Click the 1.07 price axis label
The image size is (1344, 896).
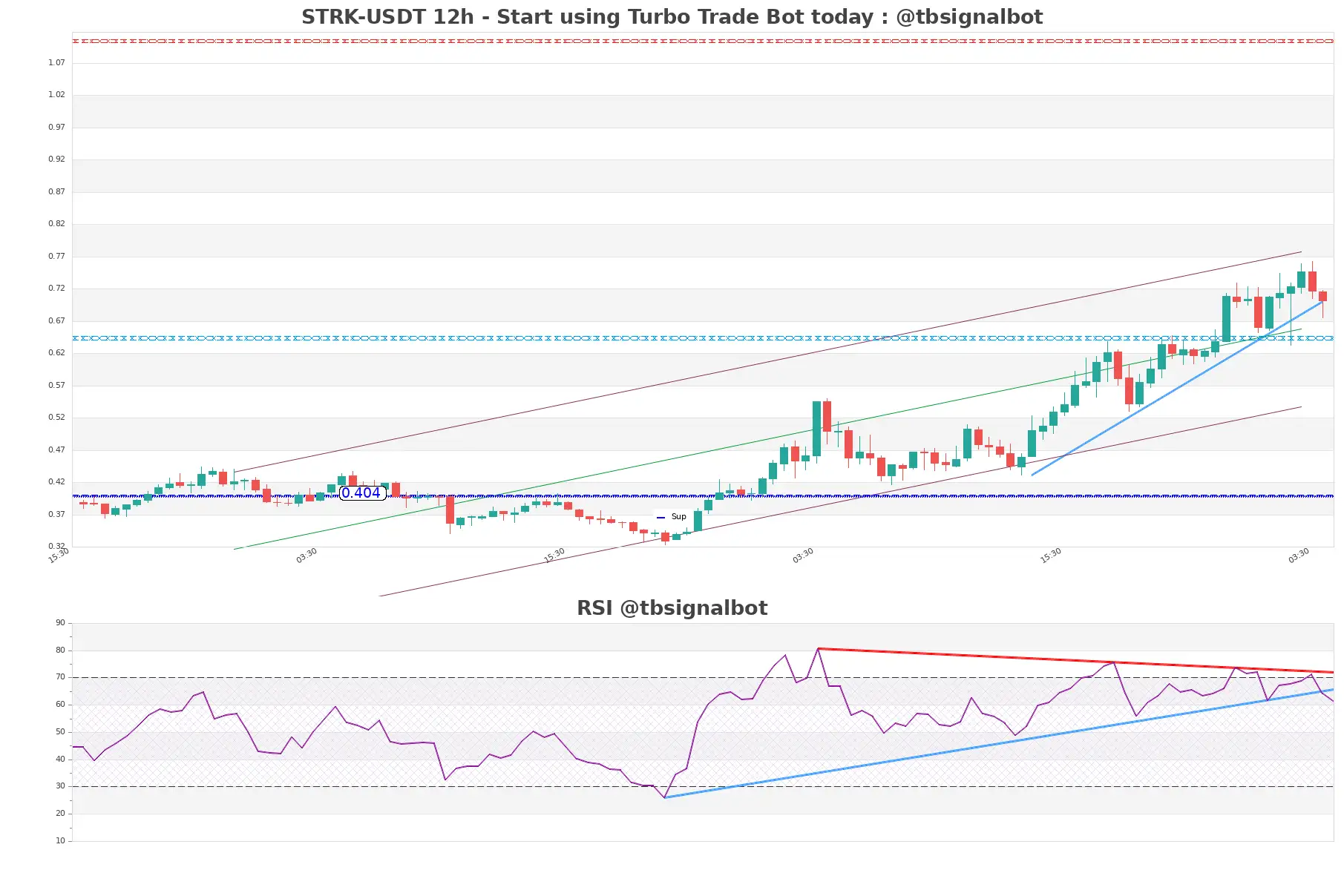[x=56, y=63]
